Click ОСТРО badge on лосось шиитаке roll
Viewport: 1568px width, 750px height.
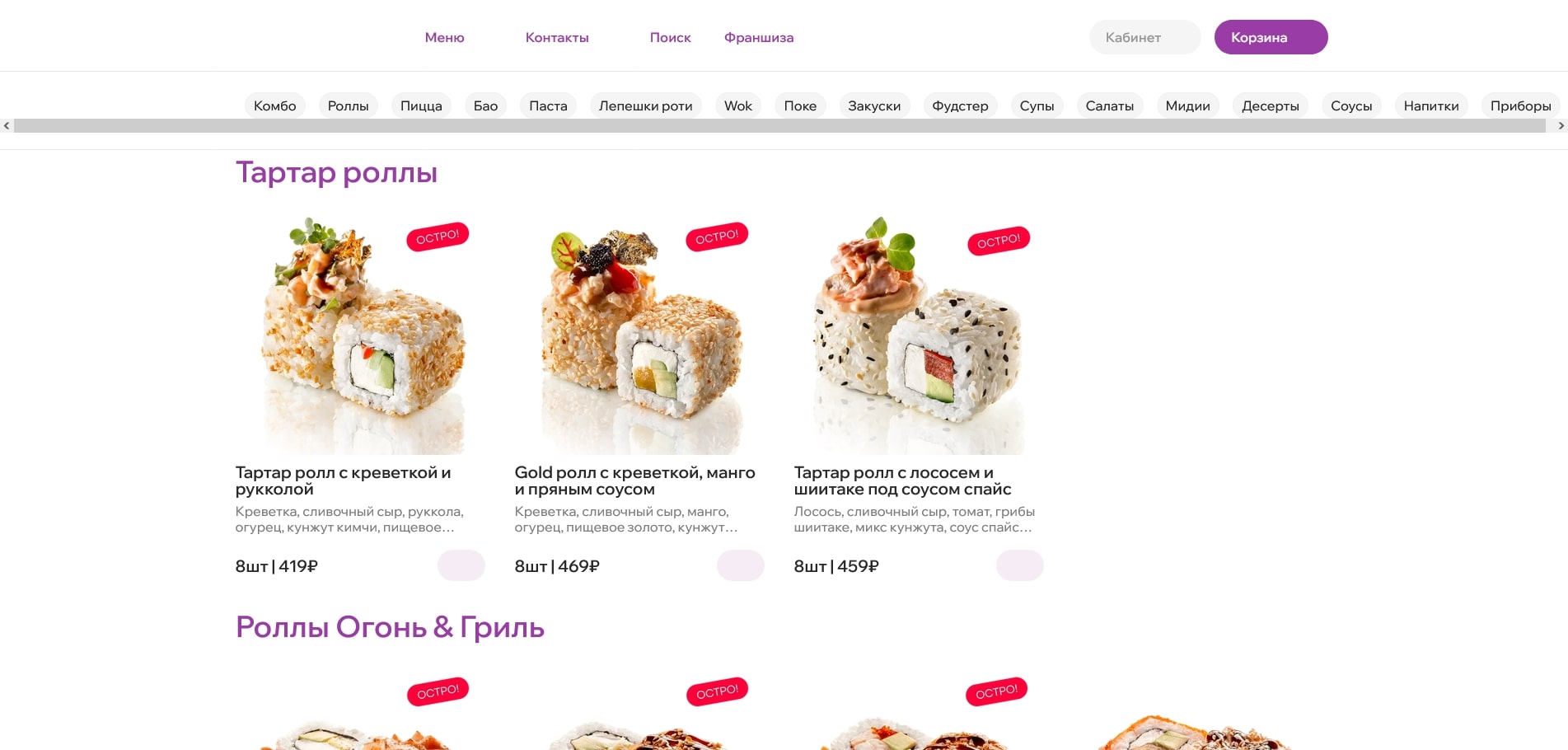[999, 241]
